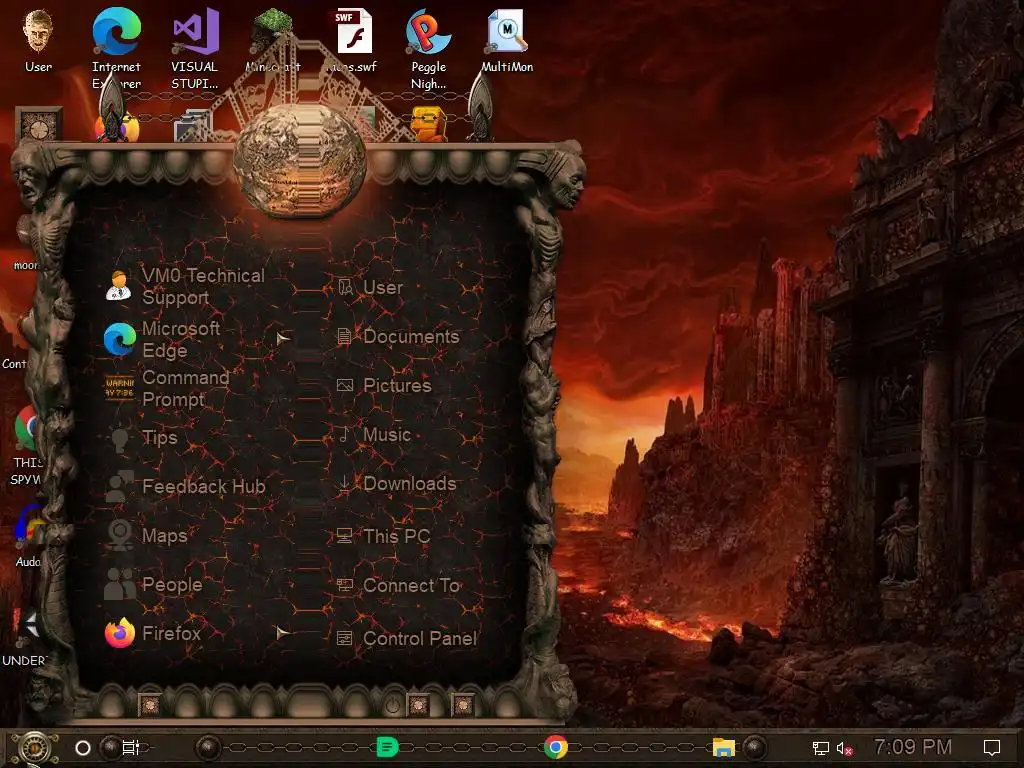Select Connect To in the Start menu

[398, 585]
